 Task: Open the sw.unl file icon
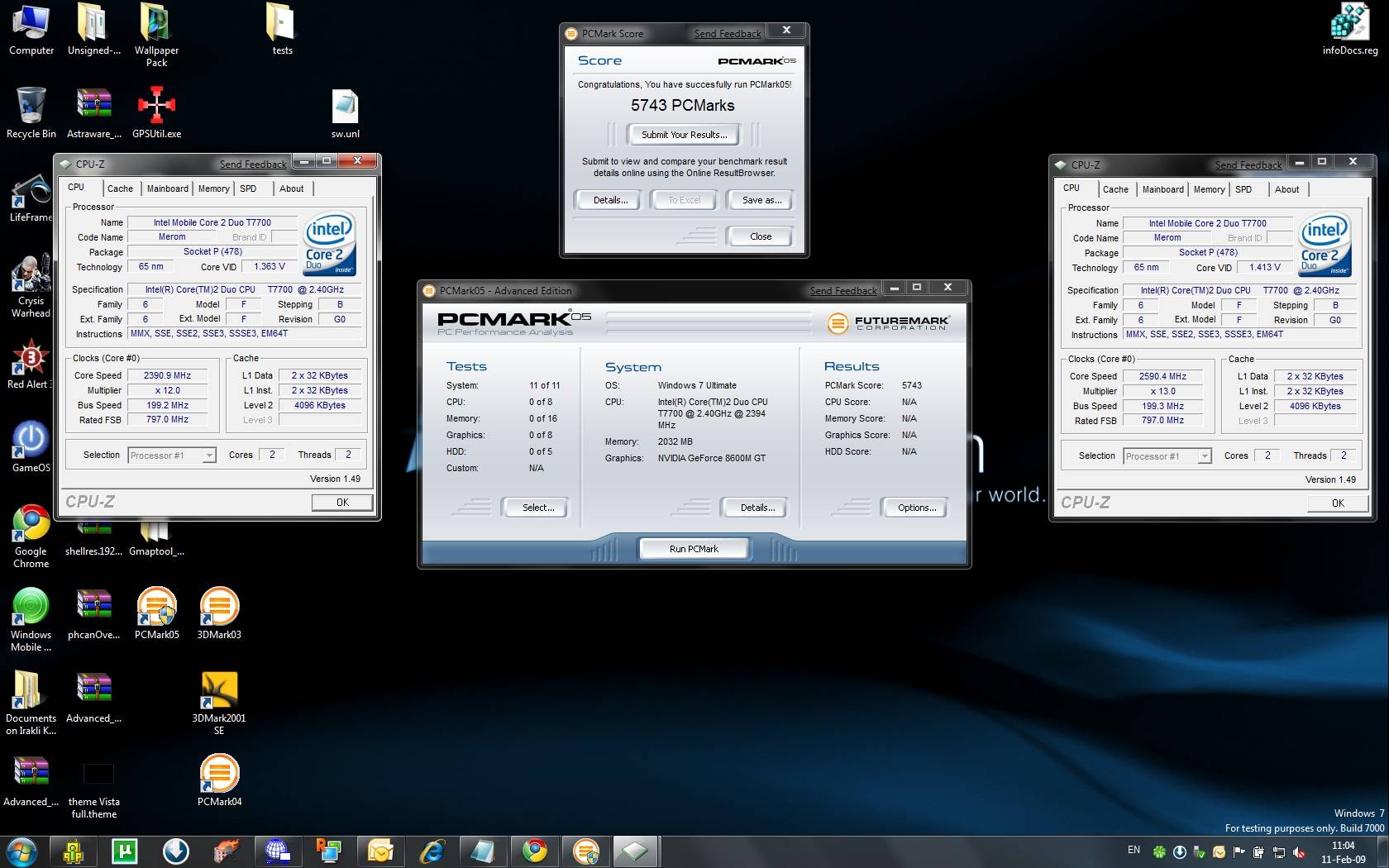tap(345, 113)
